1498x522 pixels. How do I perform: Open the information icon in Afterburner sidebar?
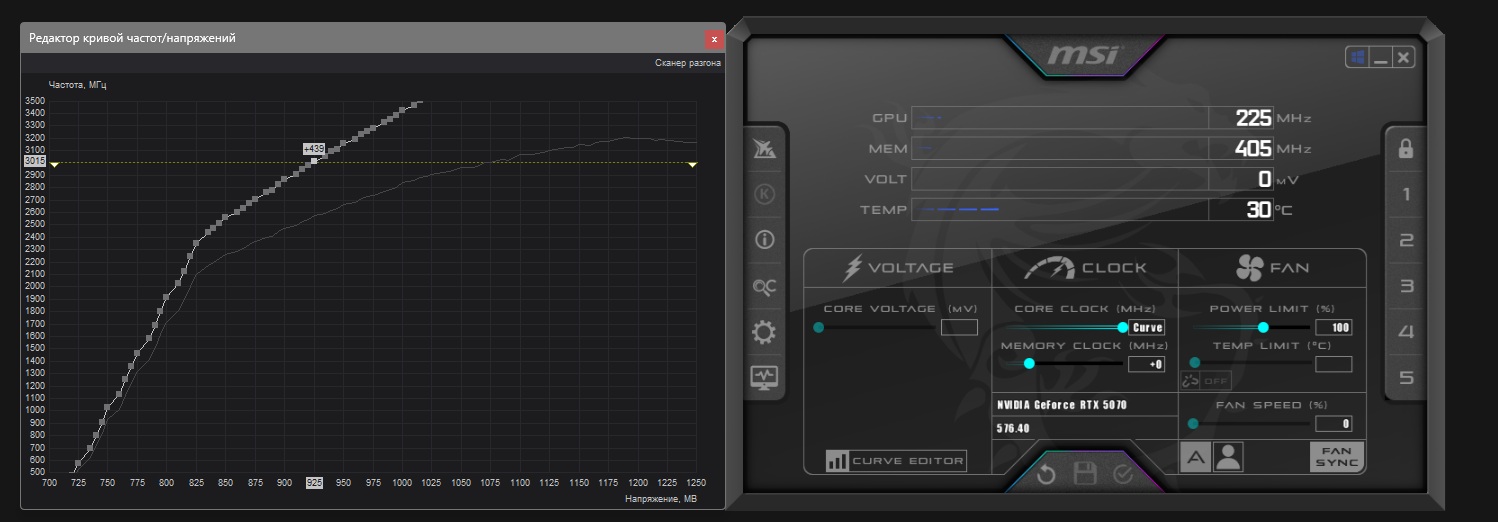[765, 240]
